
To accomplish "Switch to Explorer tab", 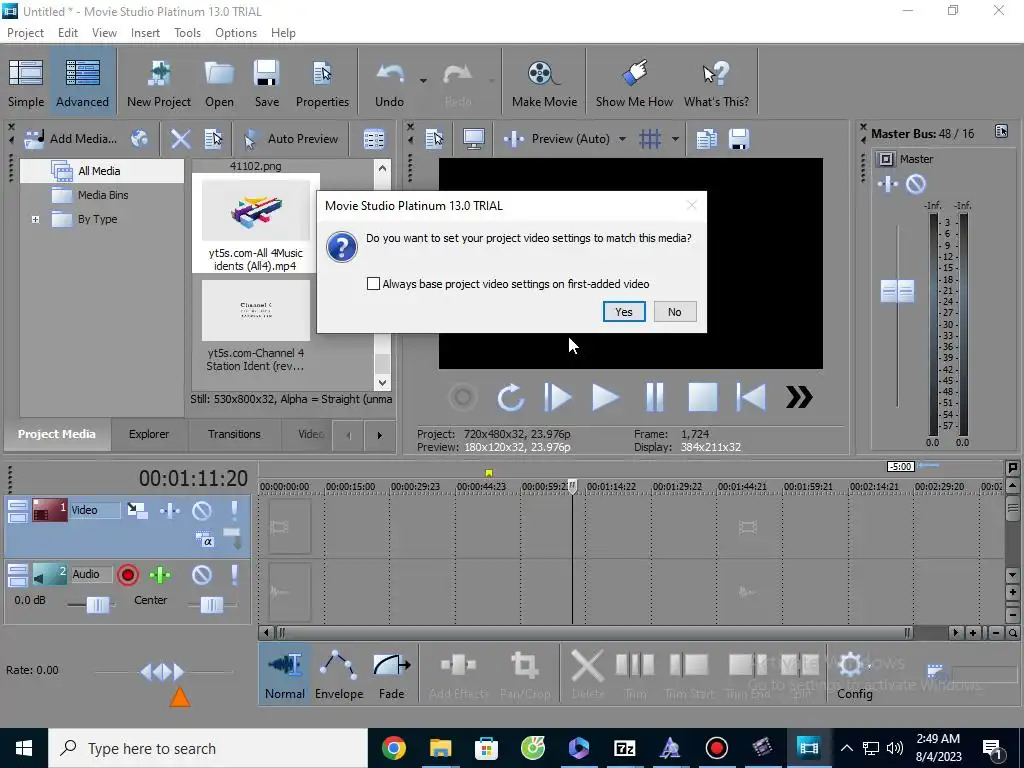I will (x=149, y=434).
